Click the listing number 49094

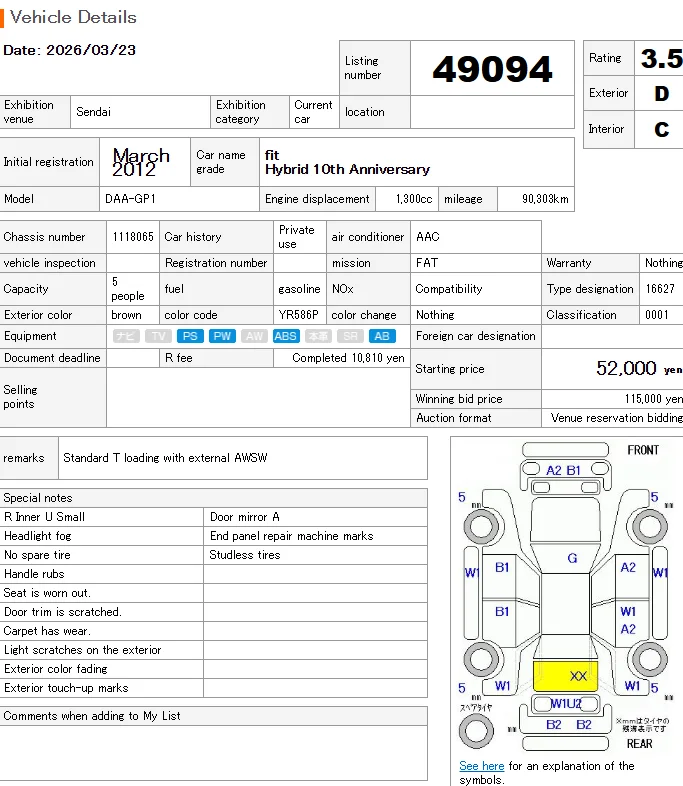[x=493, y=69]
